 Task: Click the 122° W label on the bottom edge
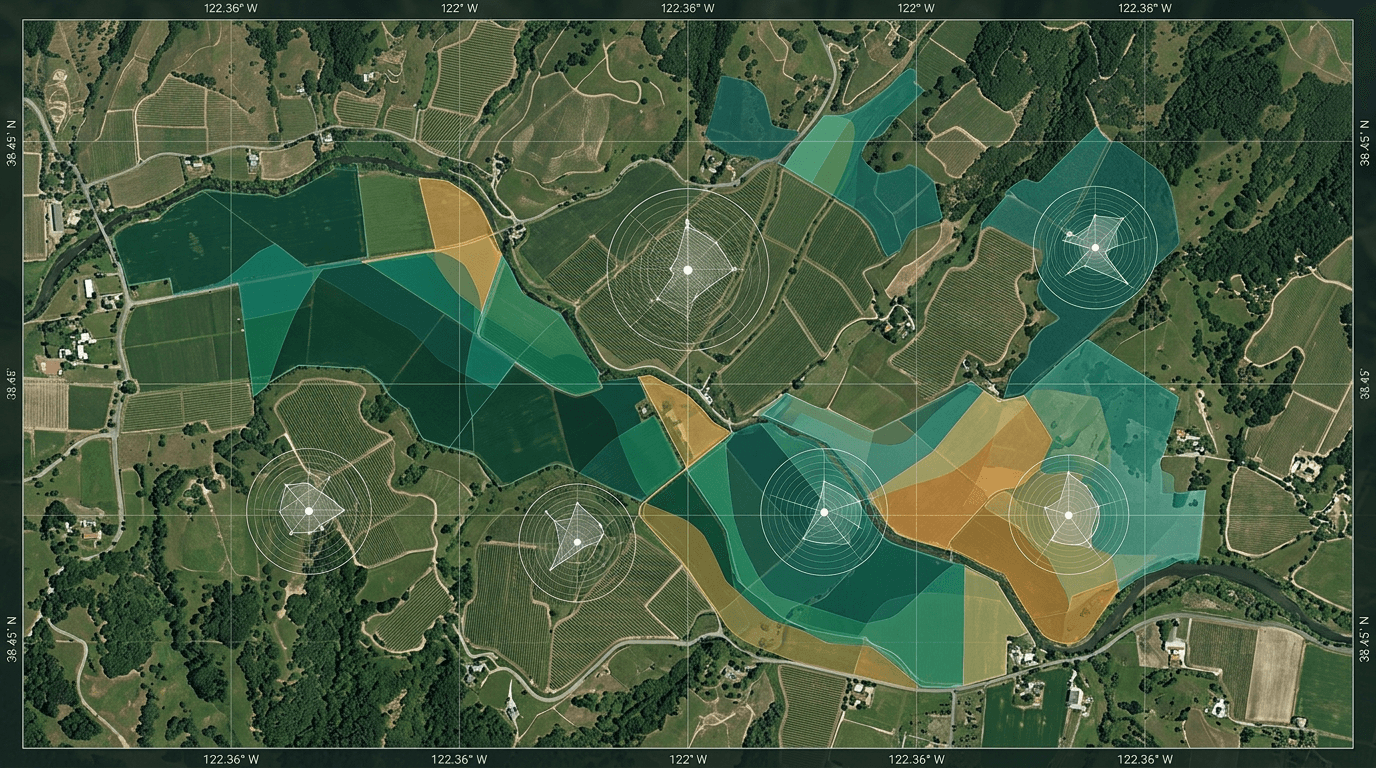[x=687, y=759]
